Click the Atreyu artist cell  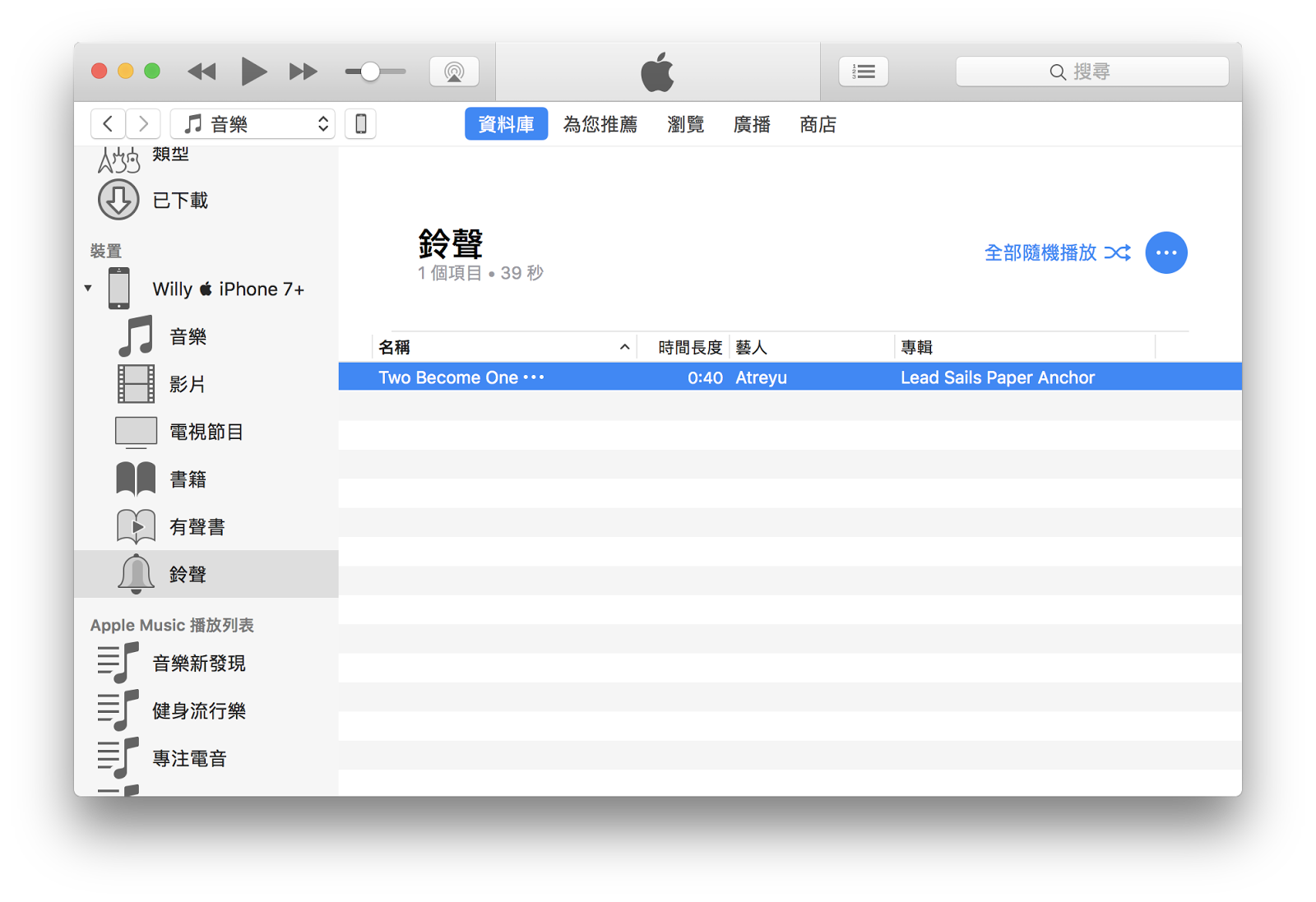pos(761,377)
